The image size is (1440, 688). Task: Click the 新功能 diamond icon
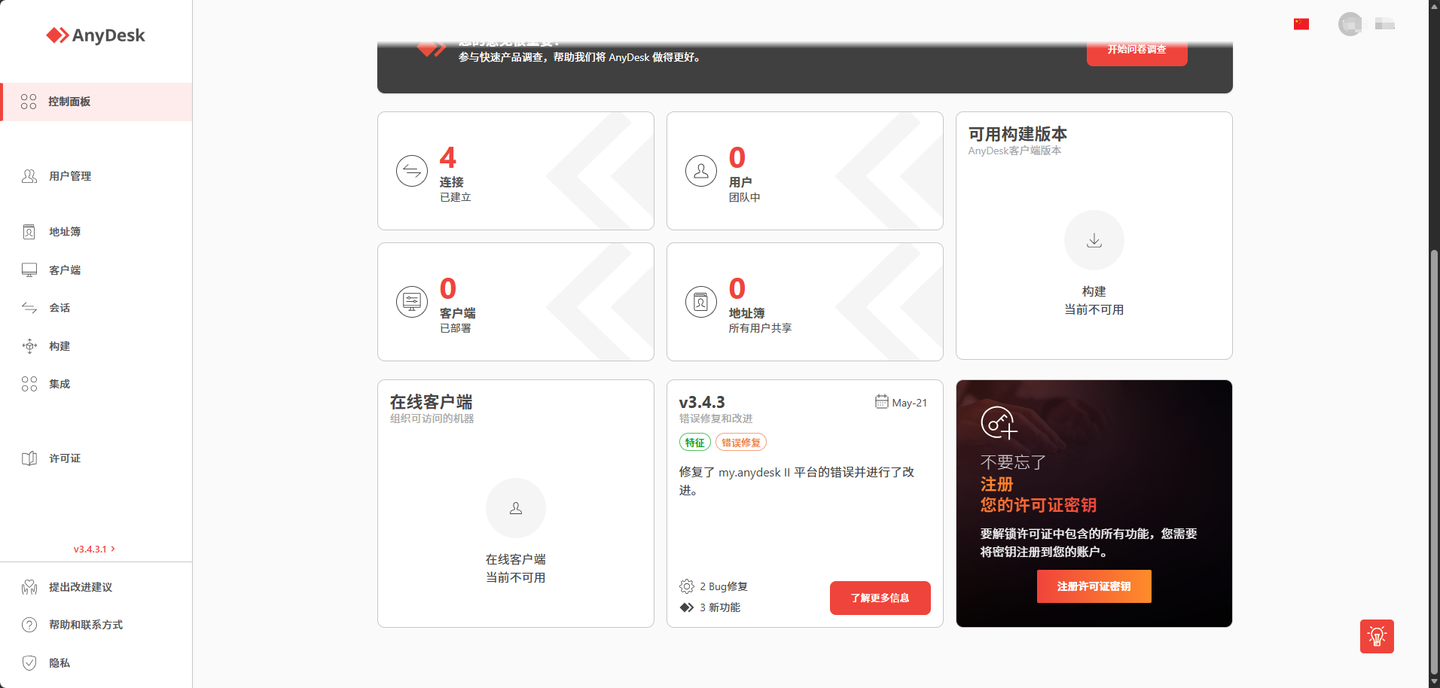click(x=687, y=608)
